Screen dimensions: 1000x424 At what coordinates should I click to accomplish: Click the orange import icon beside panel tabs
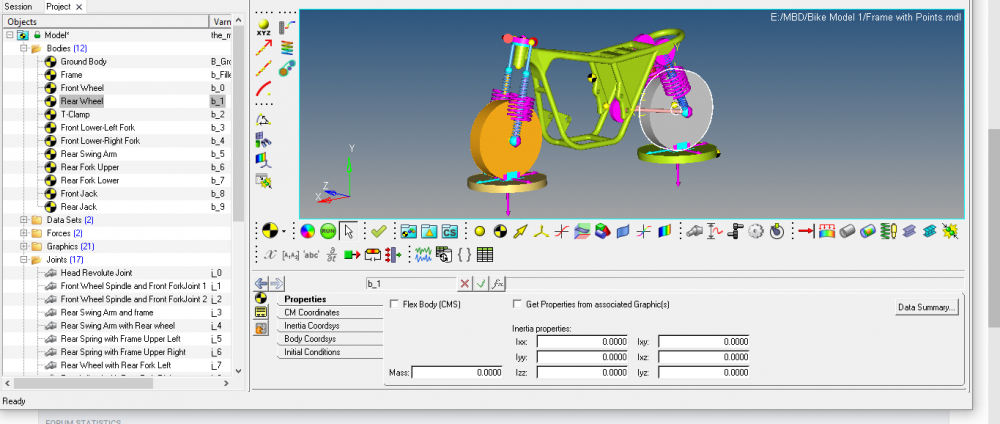tap(260, 328)
